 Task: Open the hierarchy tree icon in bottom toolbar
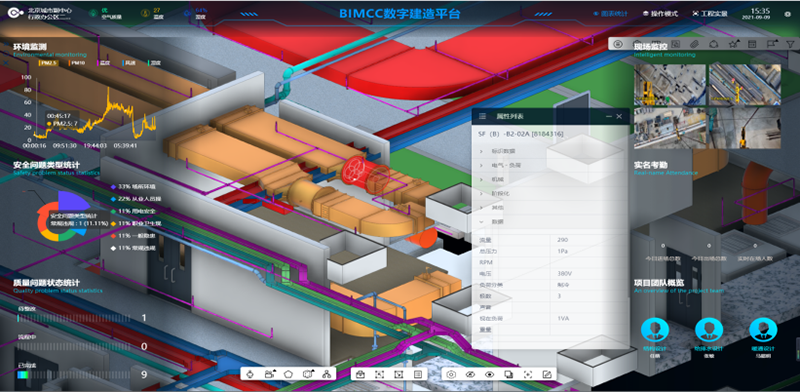pyautogui.click(x=327, y=374)
